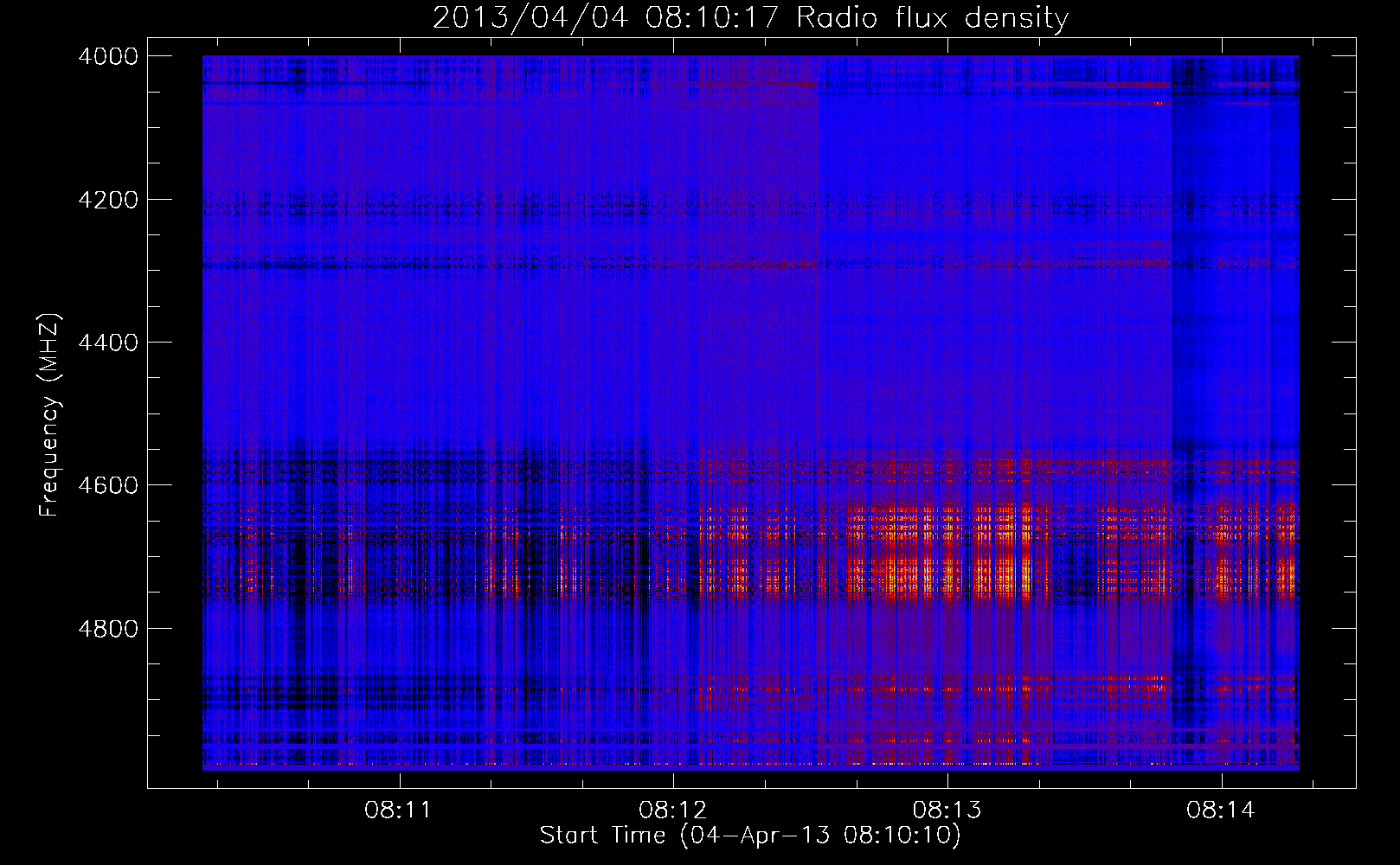
Task: Click the red streak near 4040 MHz at top right
Action: [1082, 85]
